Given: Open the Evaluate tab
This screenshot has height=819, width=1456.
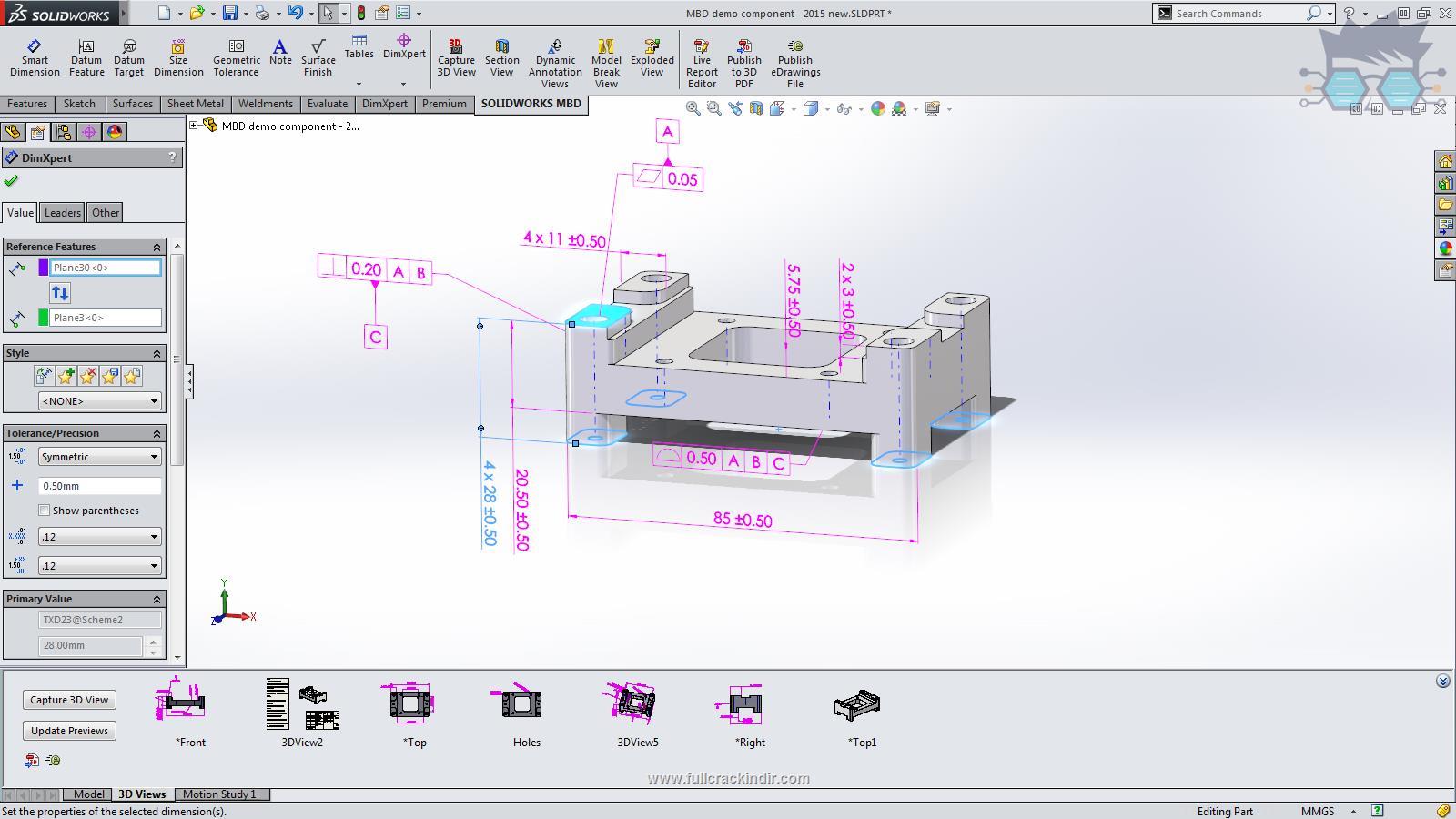Looking at the screenshot, I should click(x=327, y=104).
